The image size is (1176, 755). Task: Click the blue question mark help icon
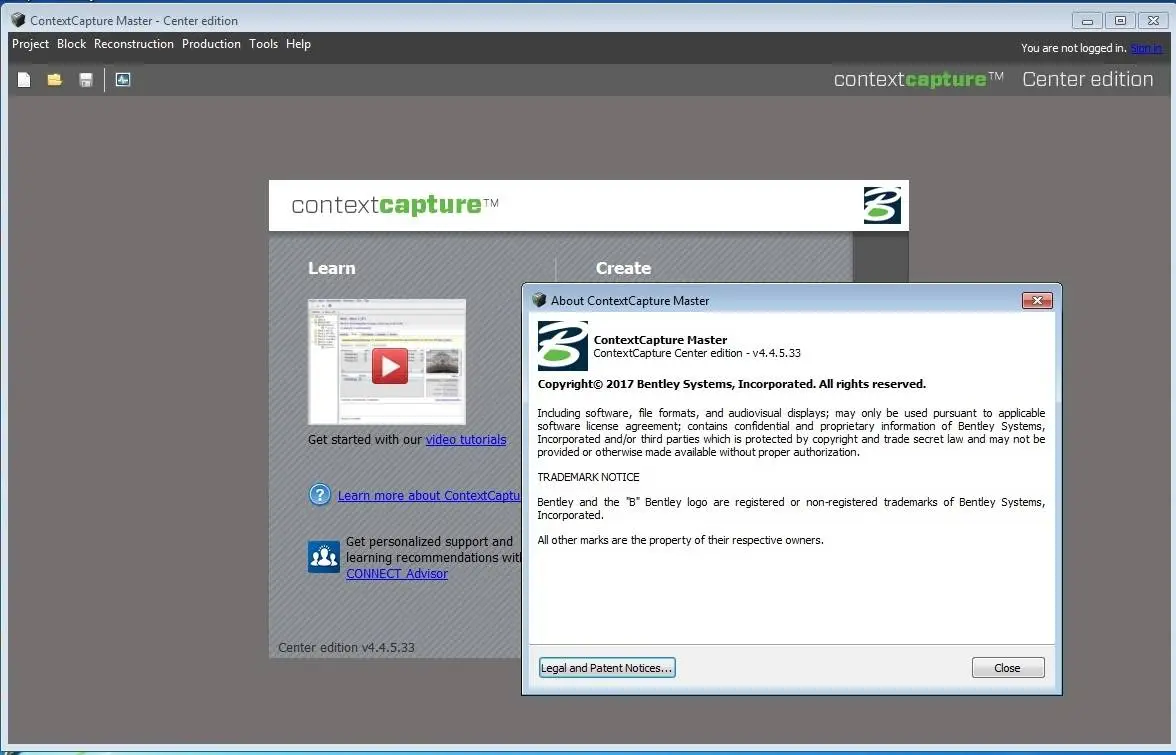point(320,495)
